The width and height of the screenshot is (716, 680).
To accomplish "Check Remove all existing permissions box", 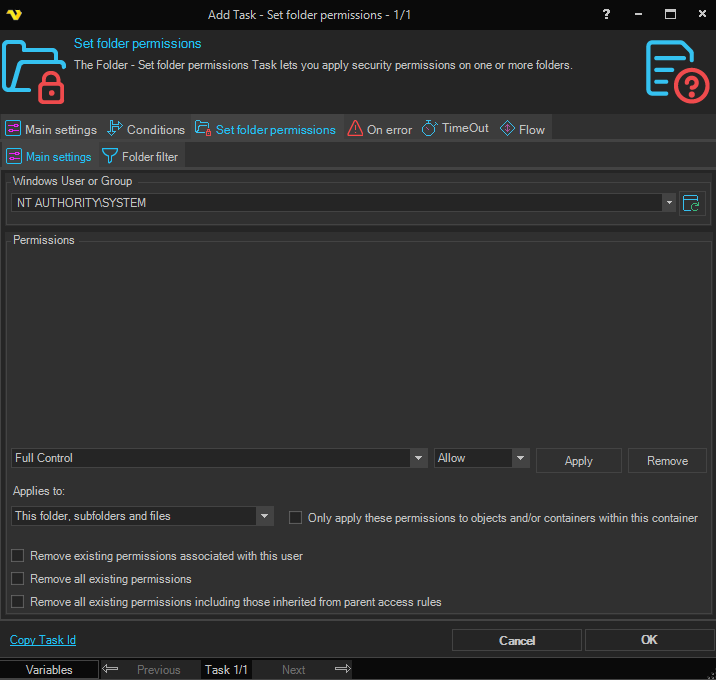I will 17,579.
